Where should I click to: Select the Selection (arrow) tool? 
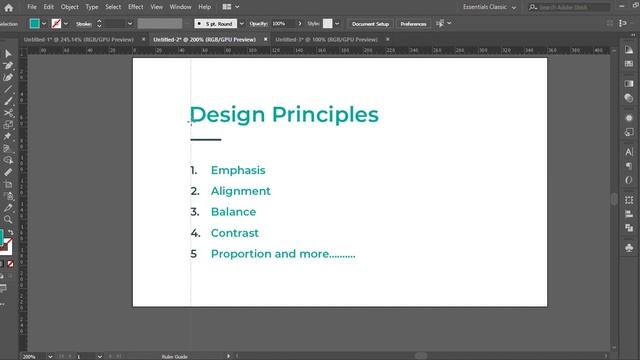[8, 54]
